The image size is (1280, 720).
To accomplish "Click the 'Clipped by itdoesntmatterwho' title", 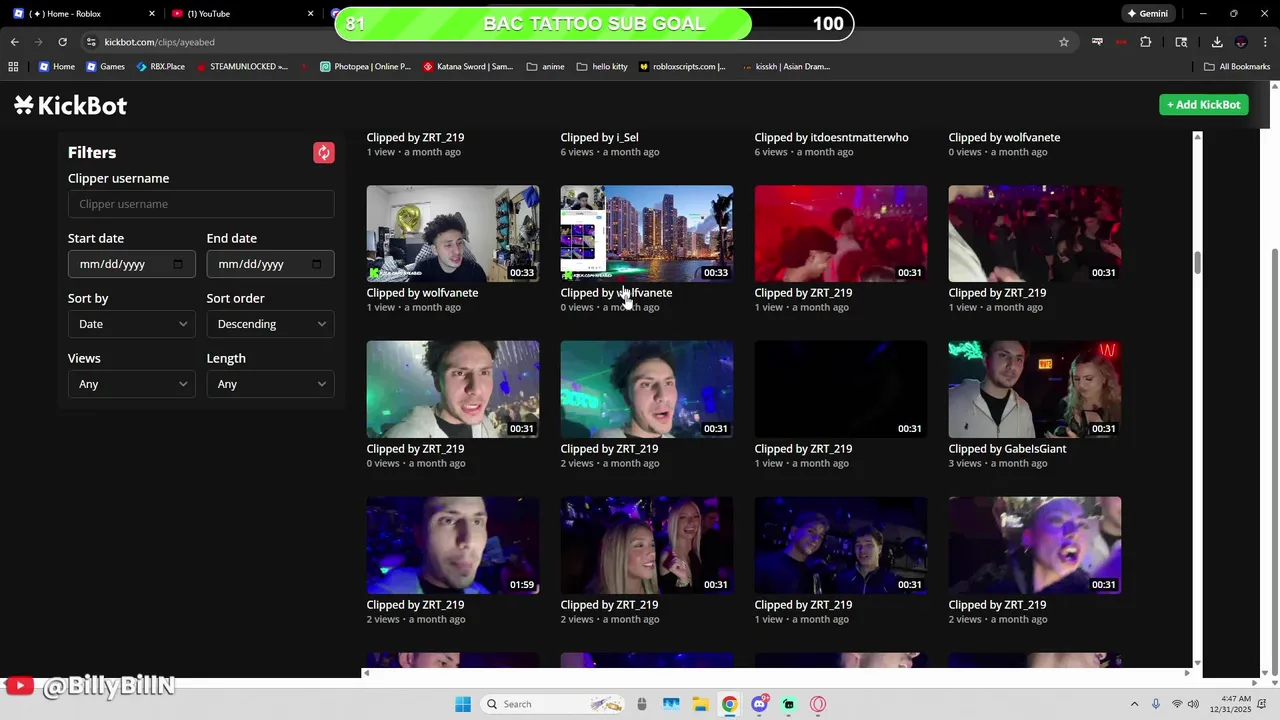I will tap(831, 137).
